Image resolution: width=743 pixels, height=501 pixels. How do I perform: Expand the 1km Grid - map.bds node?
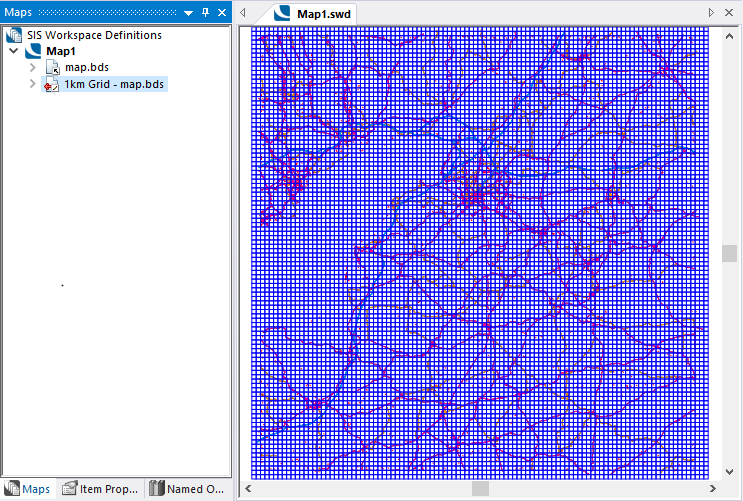(x=32, y=85)
